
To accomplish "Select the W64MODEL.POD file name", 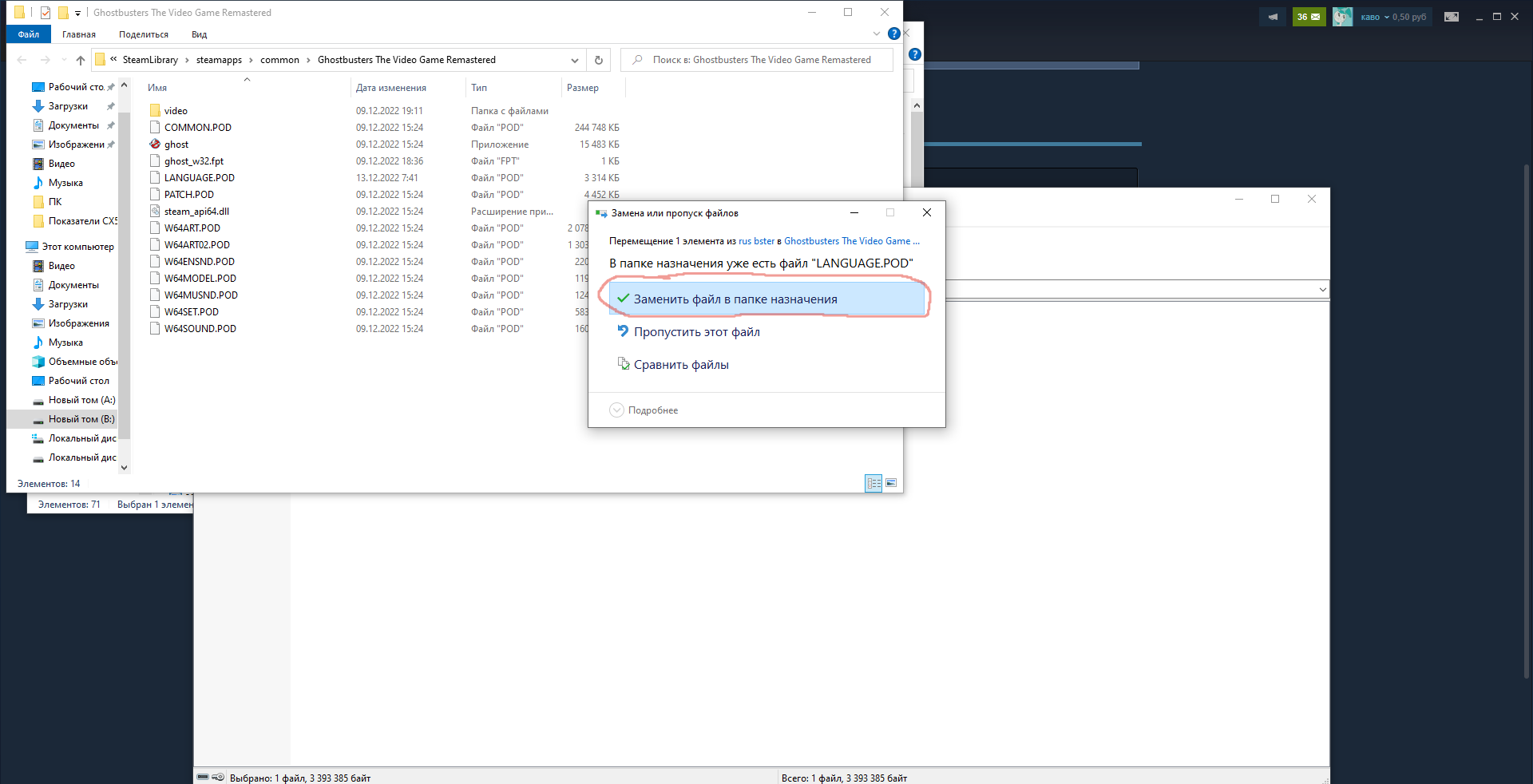I will tap(200, 279).
